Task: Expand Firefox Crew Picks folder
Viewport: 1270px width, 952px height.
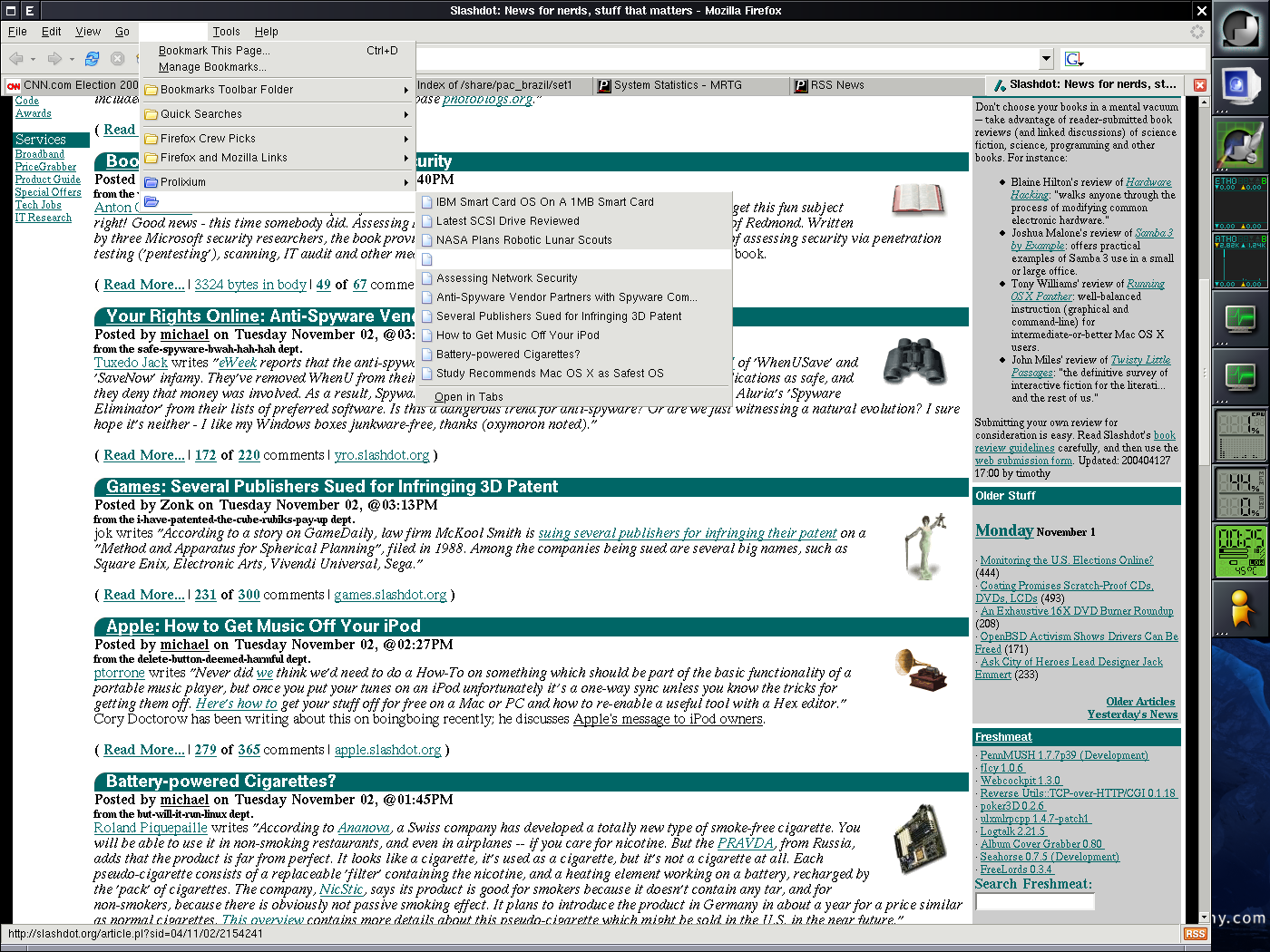Action: 278,139
